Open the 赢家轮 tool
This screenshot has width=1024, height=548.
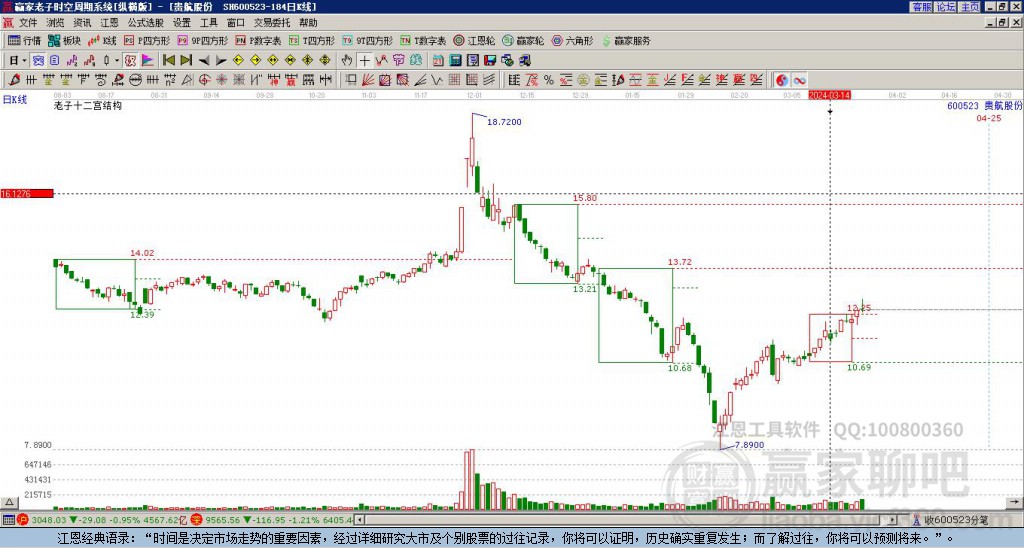tap(523, 40)
